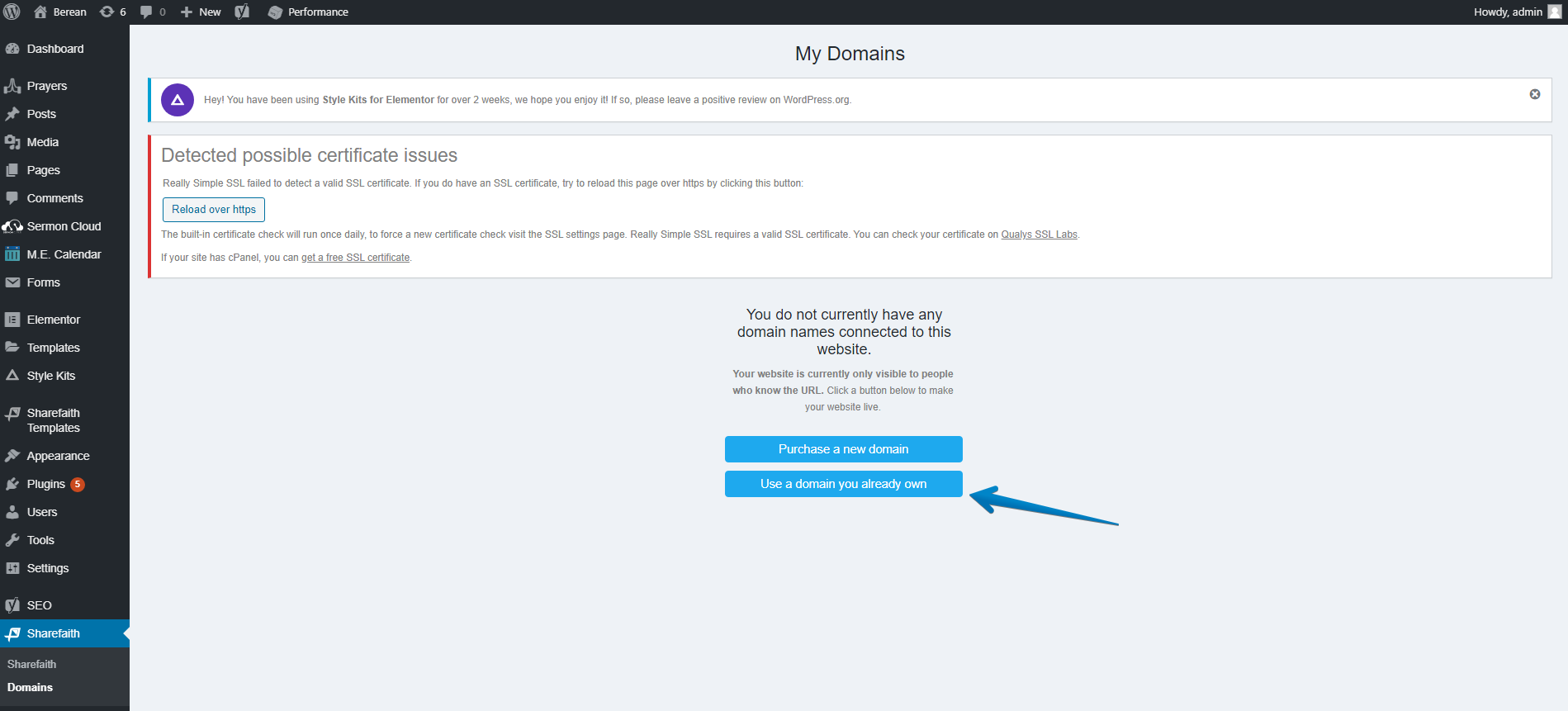The width and height of the screenshot is (1568, 711).
Task: Click the Sermon Cloud icon
Action: click(x=12, y=226)
